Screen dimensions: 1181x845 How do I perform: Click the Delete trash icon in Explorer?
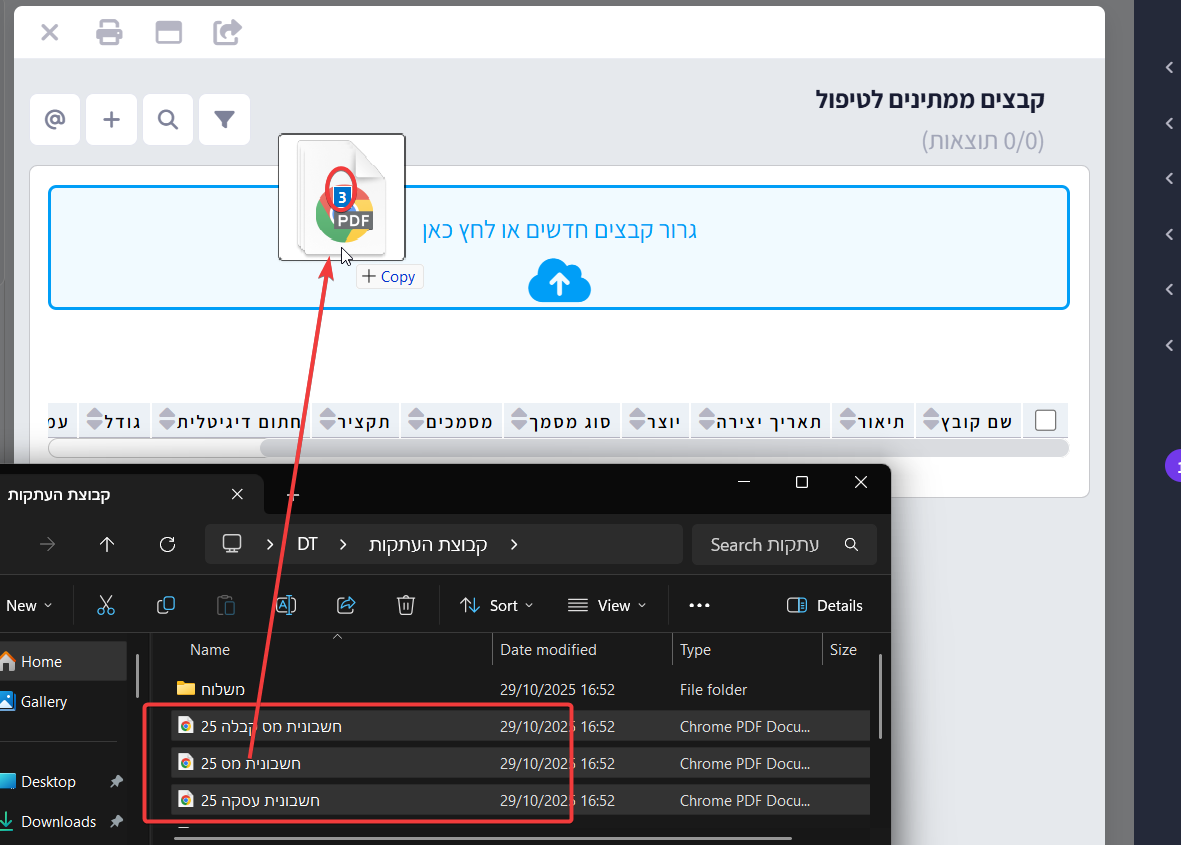point(405,605)
